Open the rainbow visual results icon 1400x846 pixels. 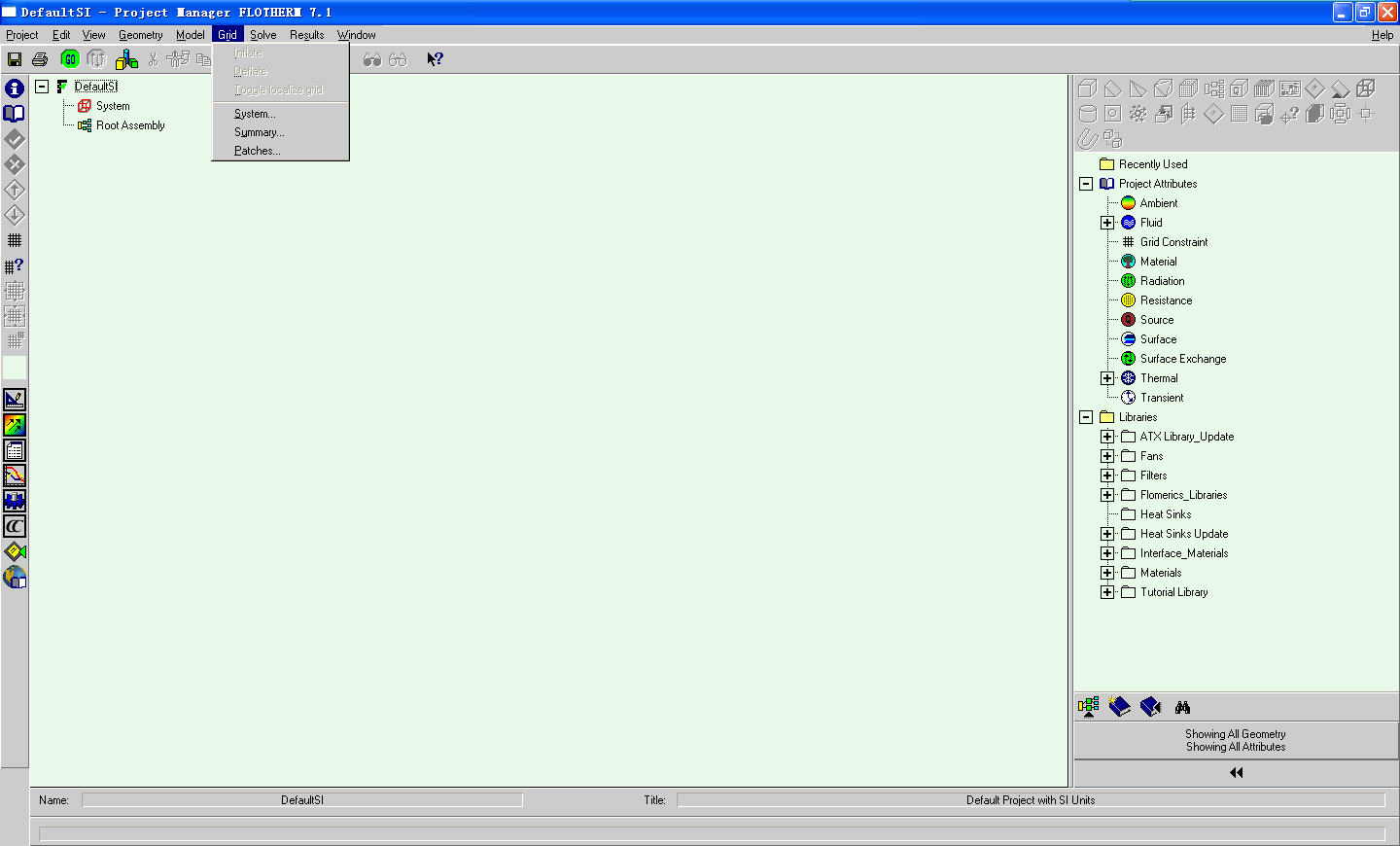point(15,425)
